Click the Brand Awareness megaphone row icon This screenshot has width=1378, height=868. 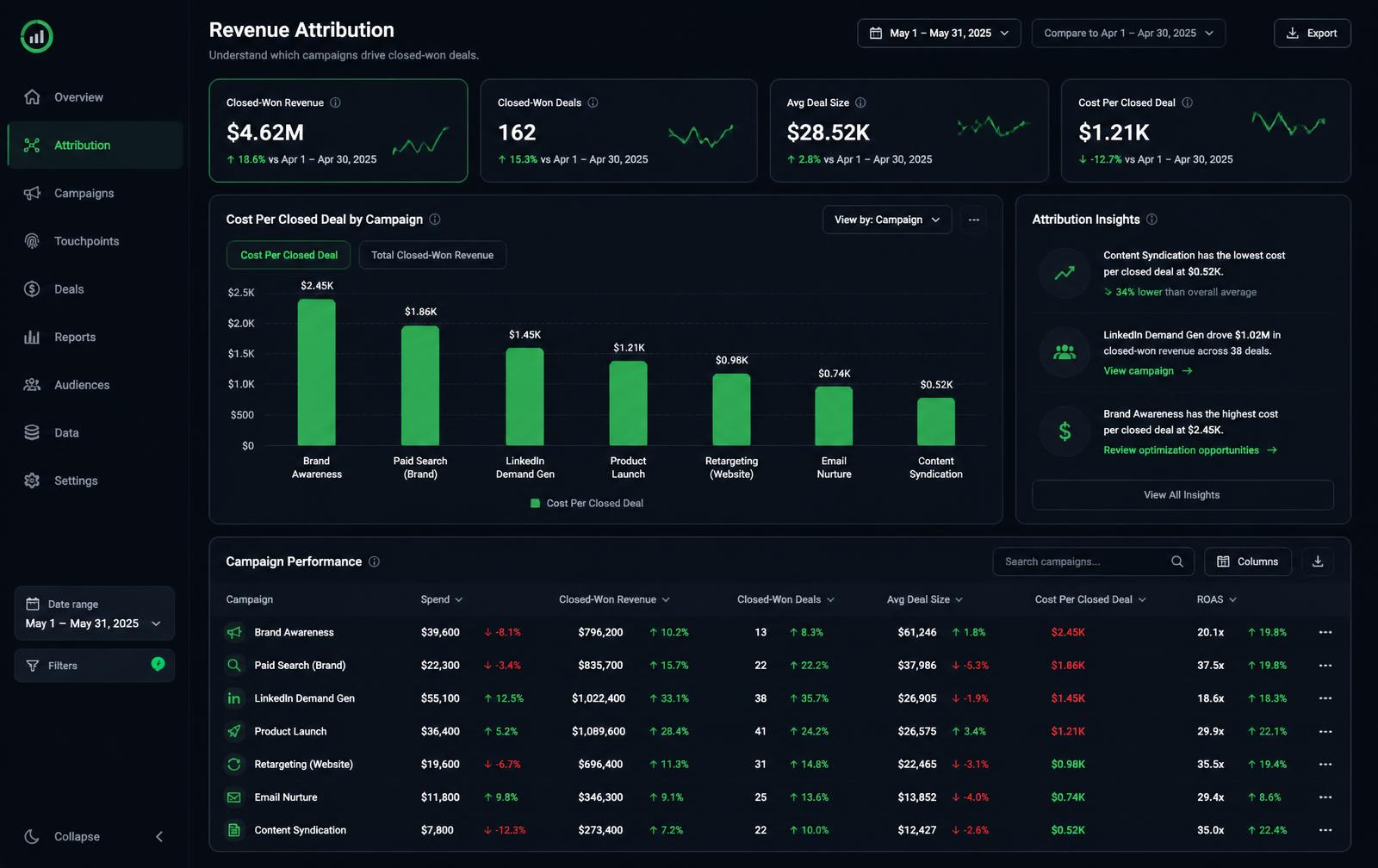click(234, 632)
